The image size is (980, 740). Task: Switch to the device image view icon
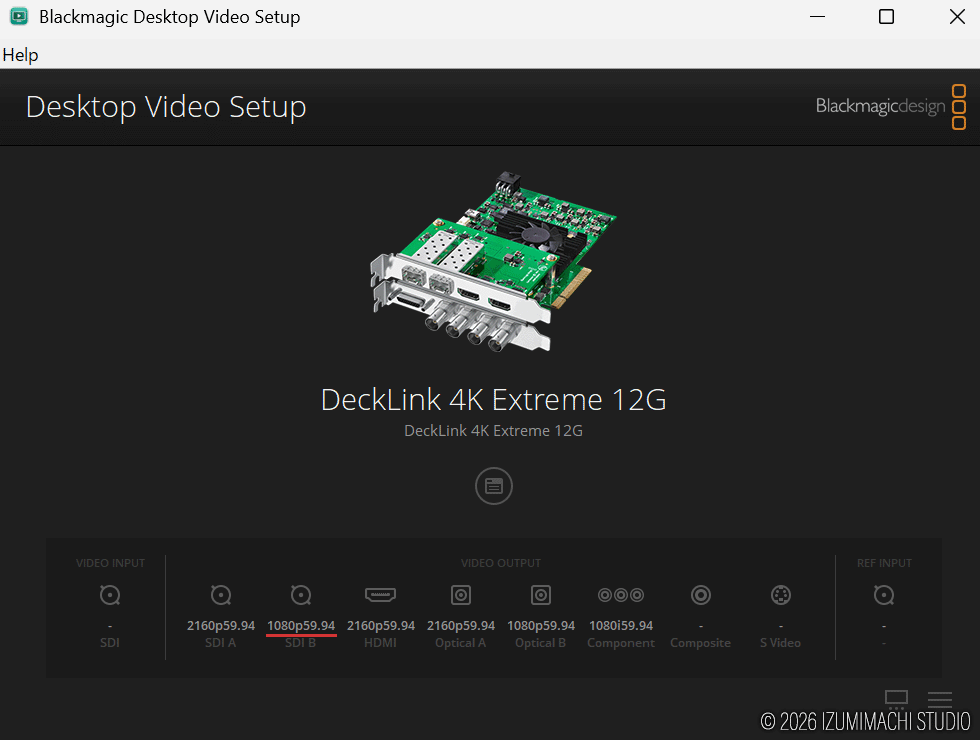[x=896, y=699]
